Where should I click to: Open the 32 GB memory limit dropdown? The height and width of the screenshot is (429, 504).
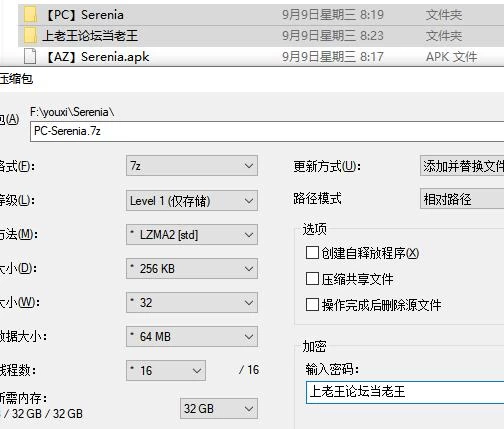click(219, 408)
